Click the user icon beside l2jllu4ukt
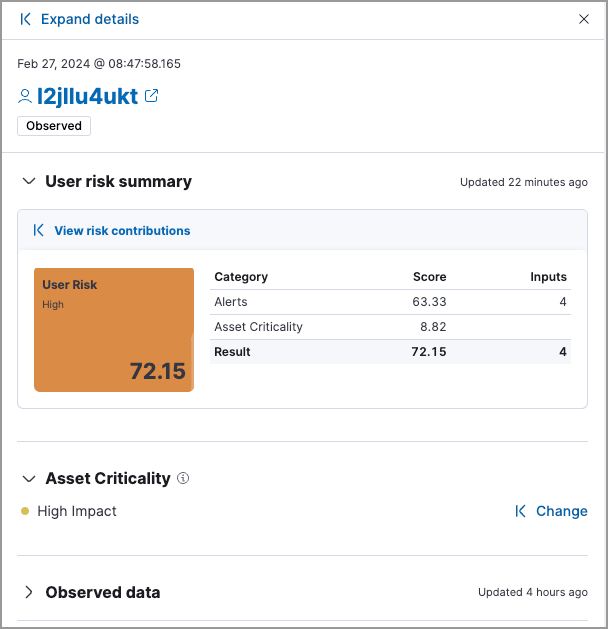Screen dimensions: 608x629 [x=25, y=97]
